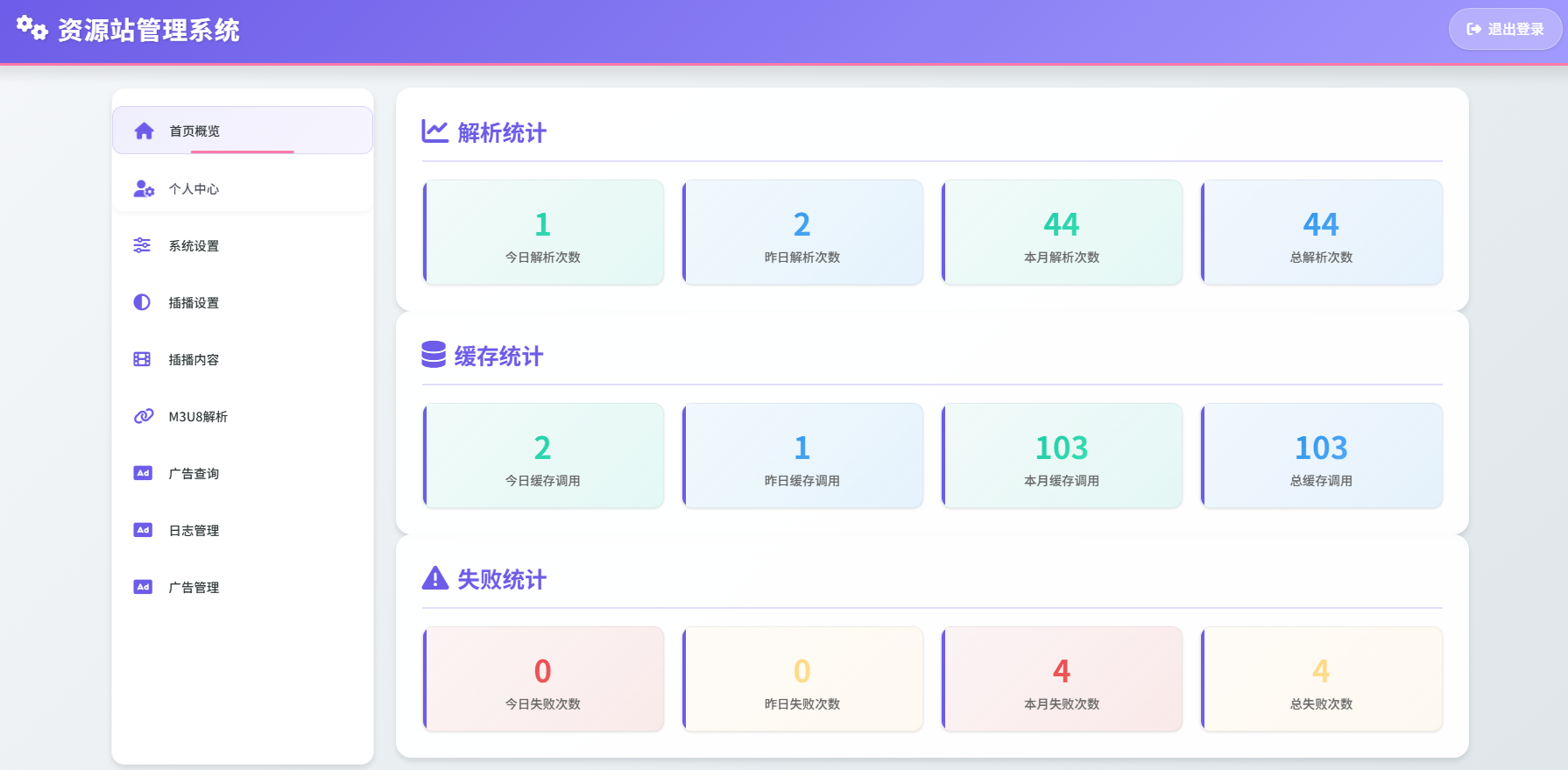The width and height of the screenshot is (1568, 770).
Task: Click the 今日失败次数 card
Action: pyautogui.click(x=543, y=679)
